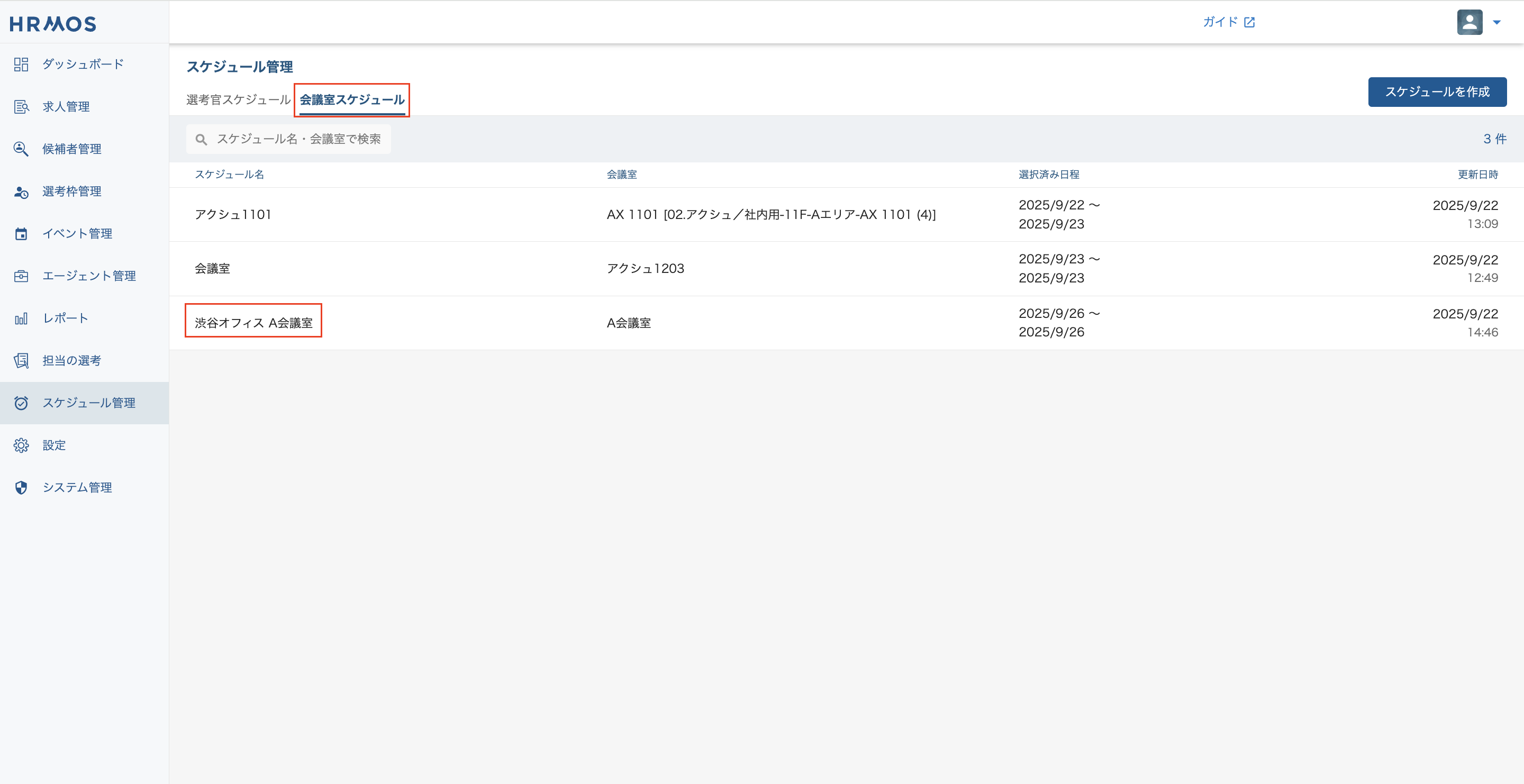Open the 渋谷オフィス A会議室 schedule

pyautogui.click(x=253, y=323)
